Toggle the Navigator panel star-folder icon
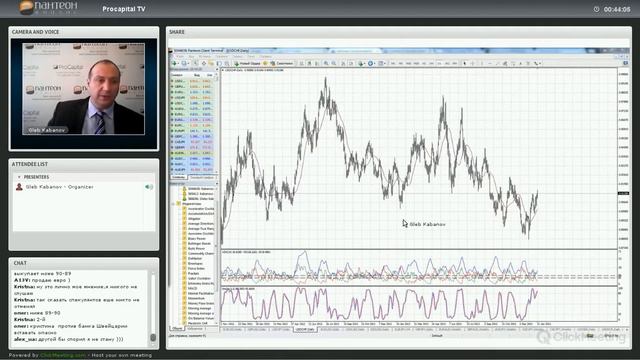This screenshot has height=360, width=640. (x=211, y=63)
